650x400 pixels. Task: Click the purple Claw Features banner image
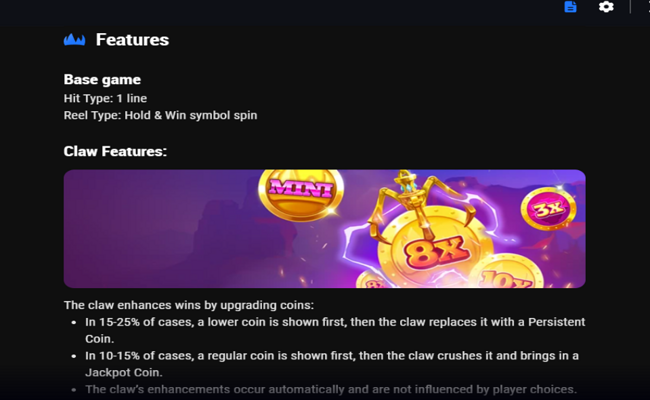[325, 228]
